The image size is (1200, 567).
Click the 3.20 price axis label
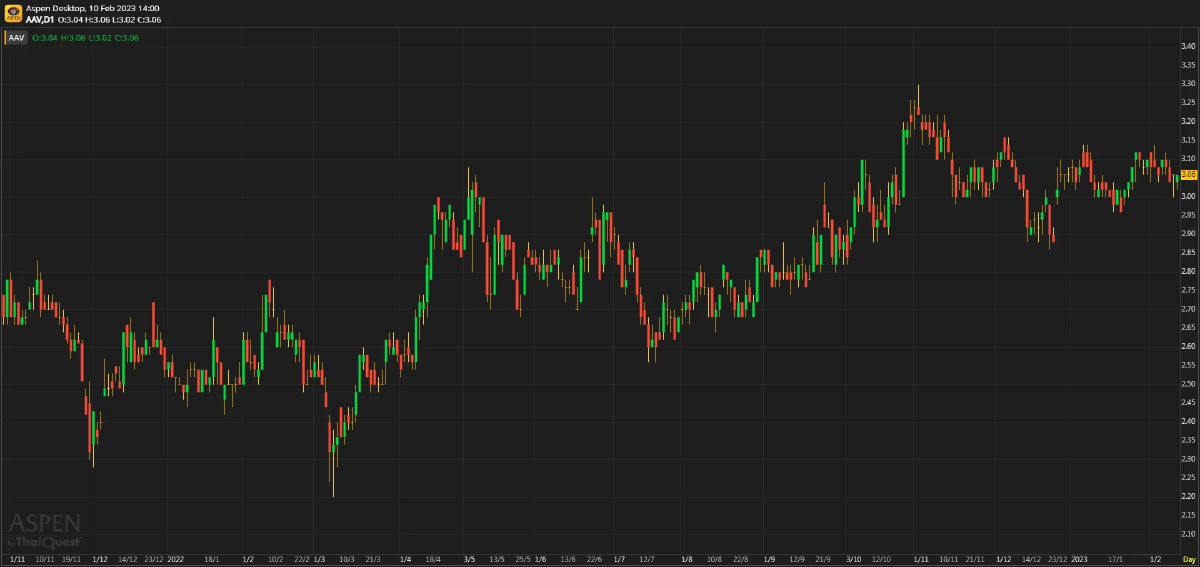click(x=1189, y=121)
